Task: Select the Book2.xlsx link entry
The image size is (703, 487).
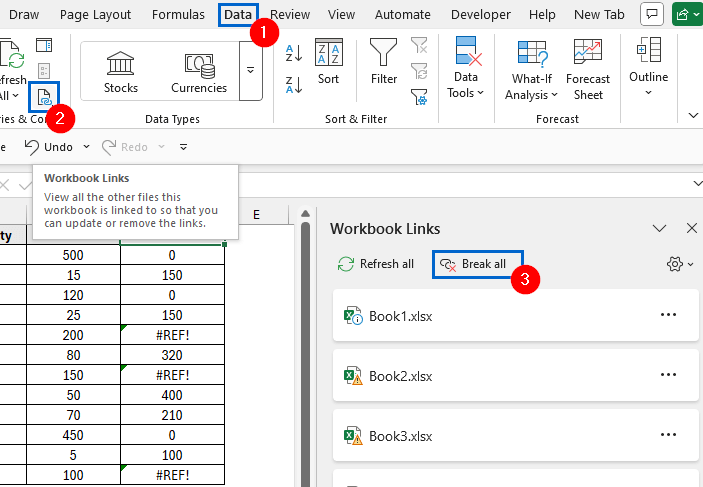Action: (400, 376)
